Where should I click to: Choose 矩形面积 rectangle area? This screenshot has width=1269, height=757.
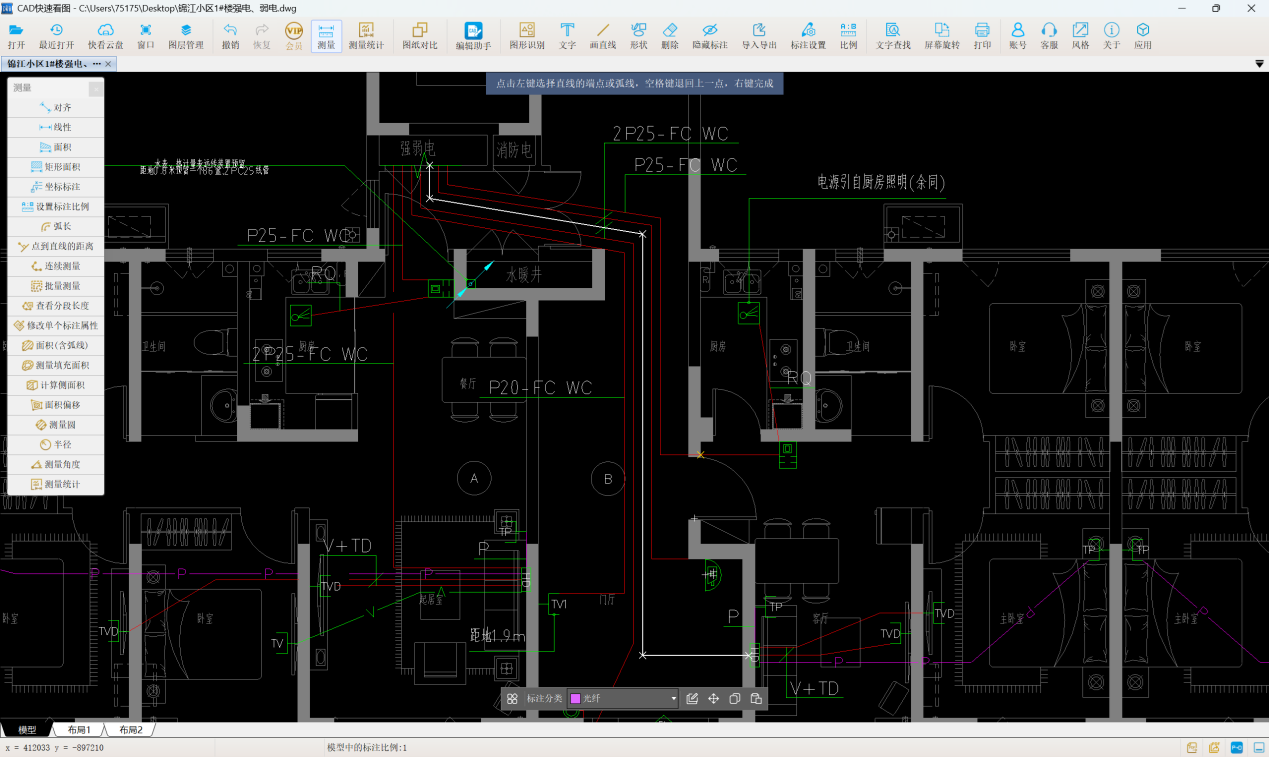pyautogui.click(x=56, y=167)
